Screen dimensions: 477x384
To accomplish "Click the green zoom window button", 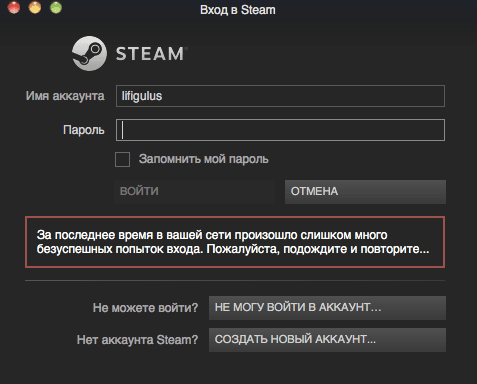I will coord(56,7).
